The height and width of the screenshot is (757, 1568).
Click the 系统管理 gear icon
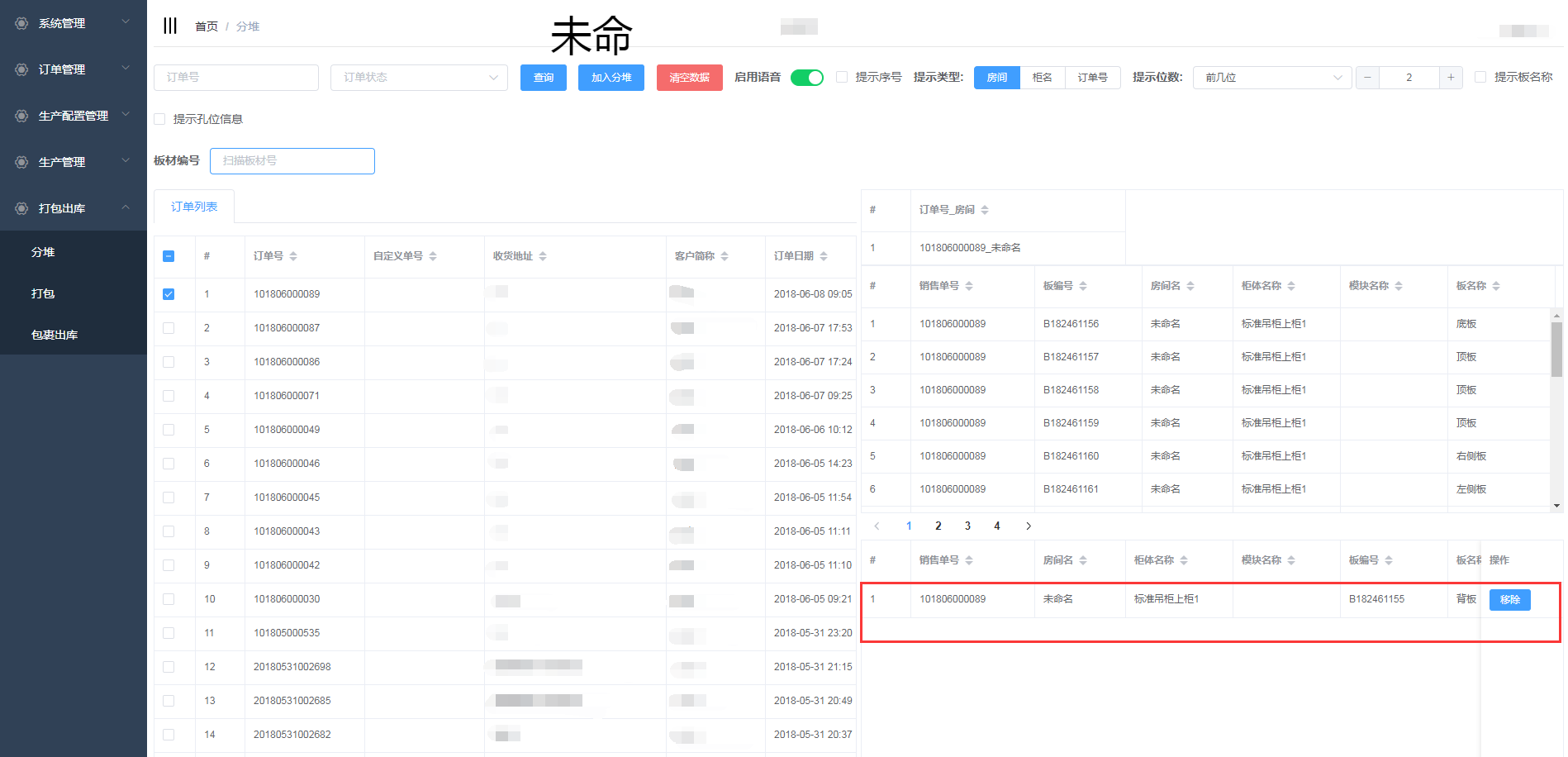(x=21, y=23)
